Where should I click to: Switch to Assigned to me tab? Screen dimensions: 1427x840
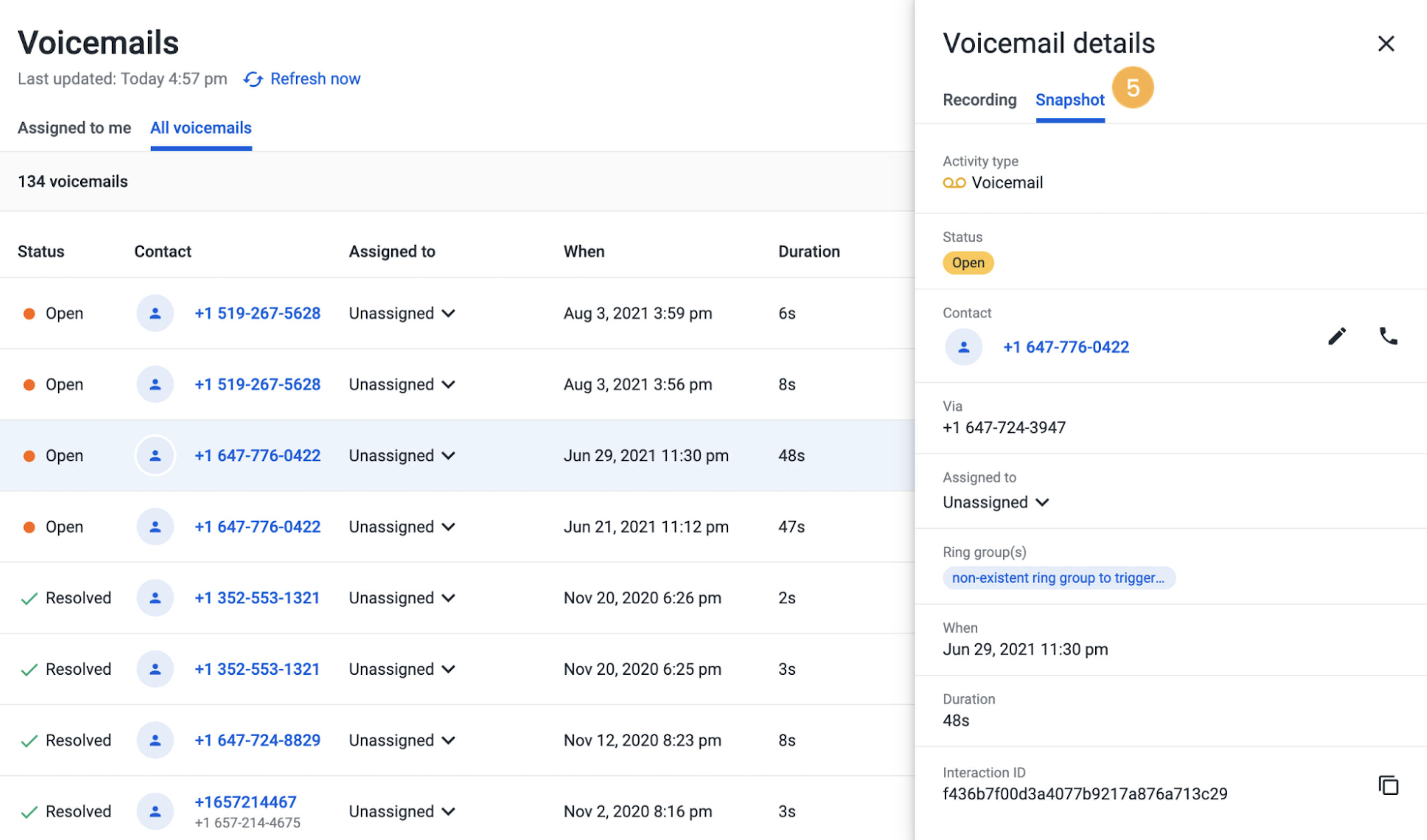point(74,128)
